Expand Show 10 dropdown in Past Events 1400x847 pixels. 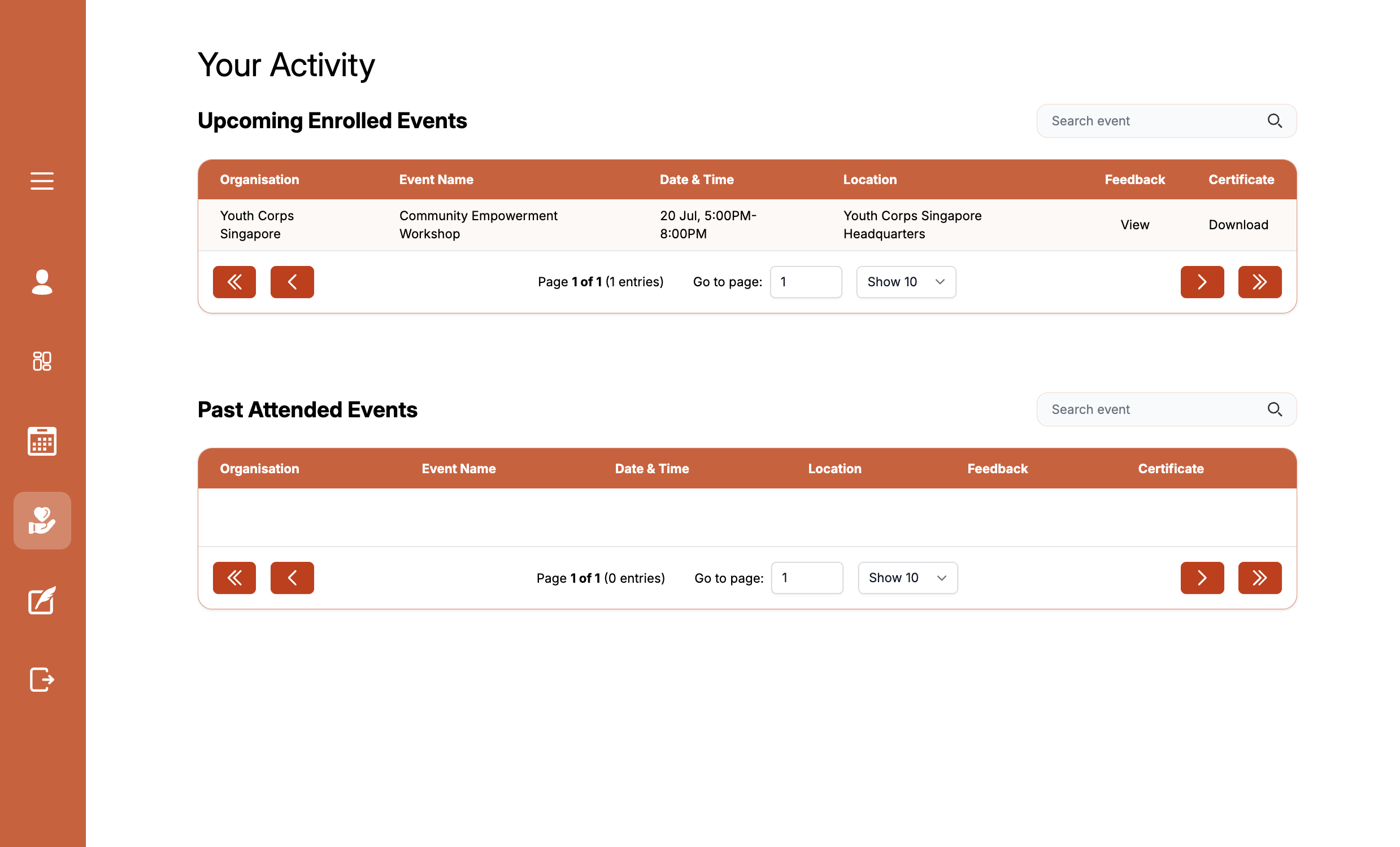pos(907,578)
